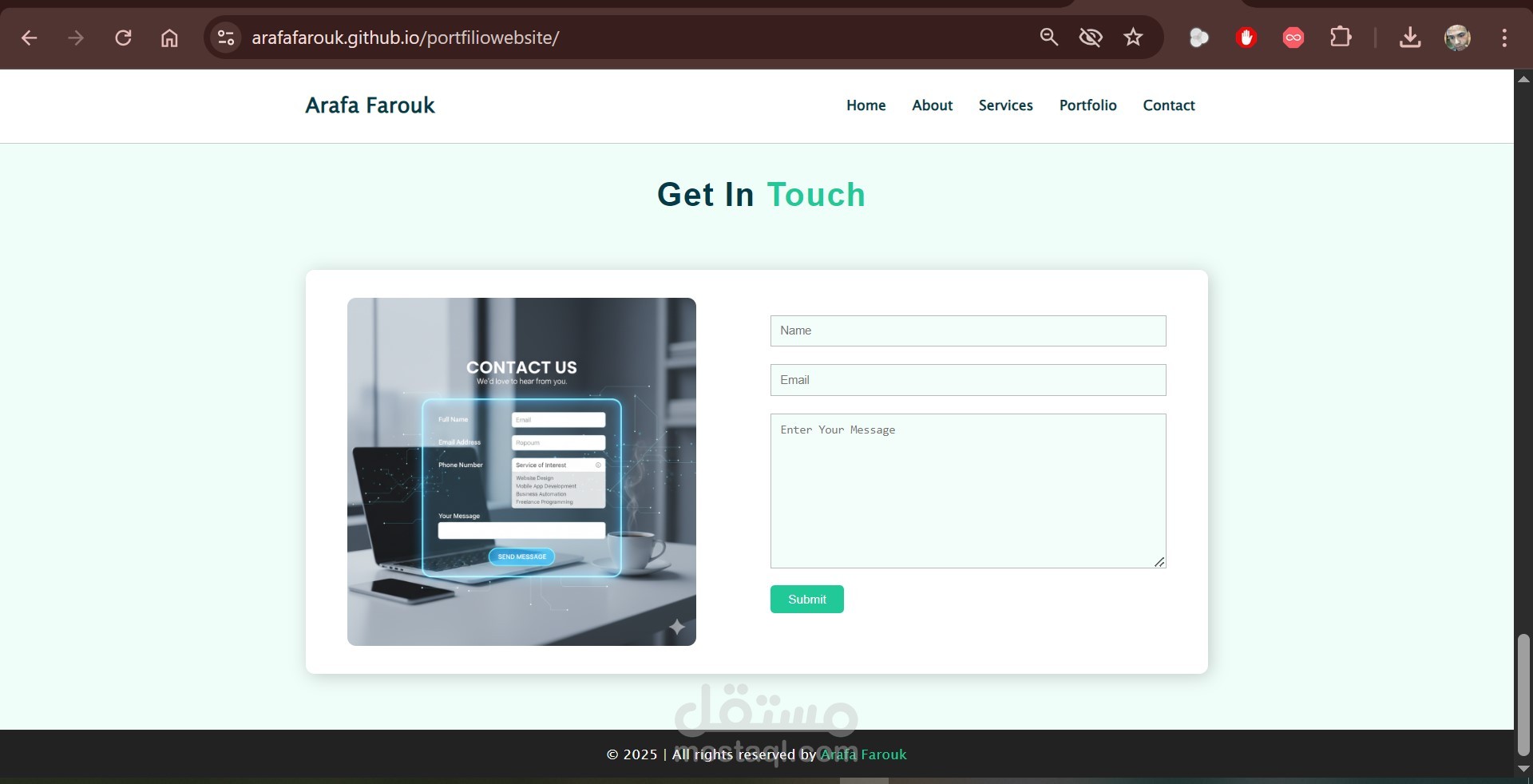The width and height of the screenshot is (1533, 784).
Task: Focus the Email input field
Action: (x=968, y=380)
